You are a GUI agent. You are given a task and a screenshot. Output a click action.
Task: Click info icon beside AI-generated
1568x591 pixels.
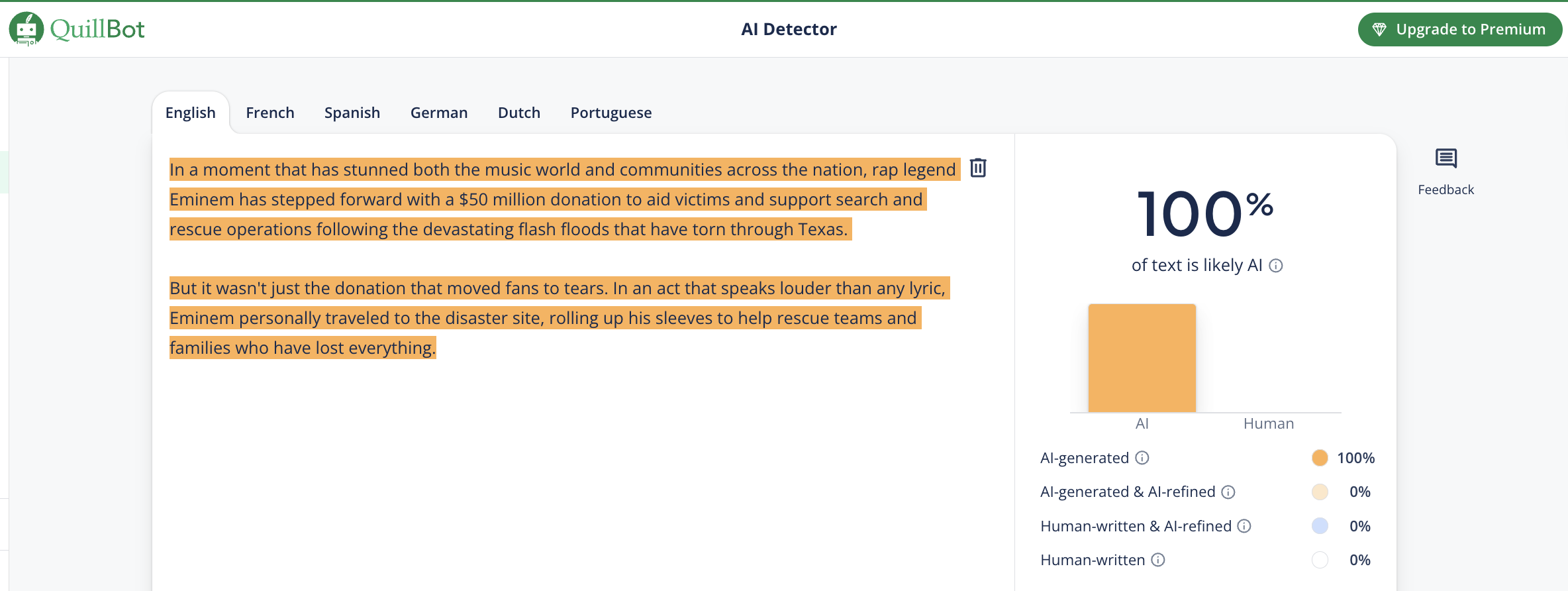pyautogui.click(x=1142, y=458)
